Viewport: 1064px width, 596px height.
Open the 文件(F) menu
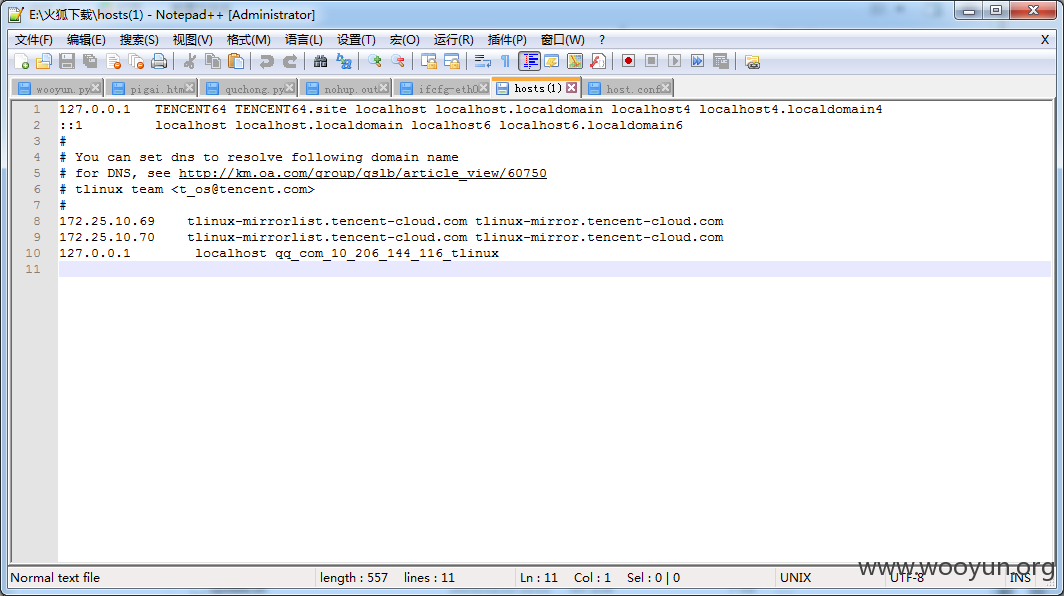[33, 40]
